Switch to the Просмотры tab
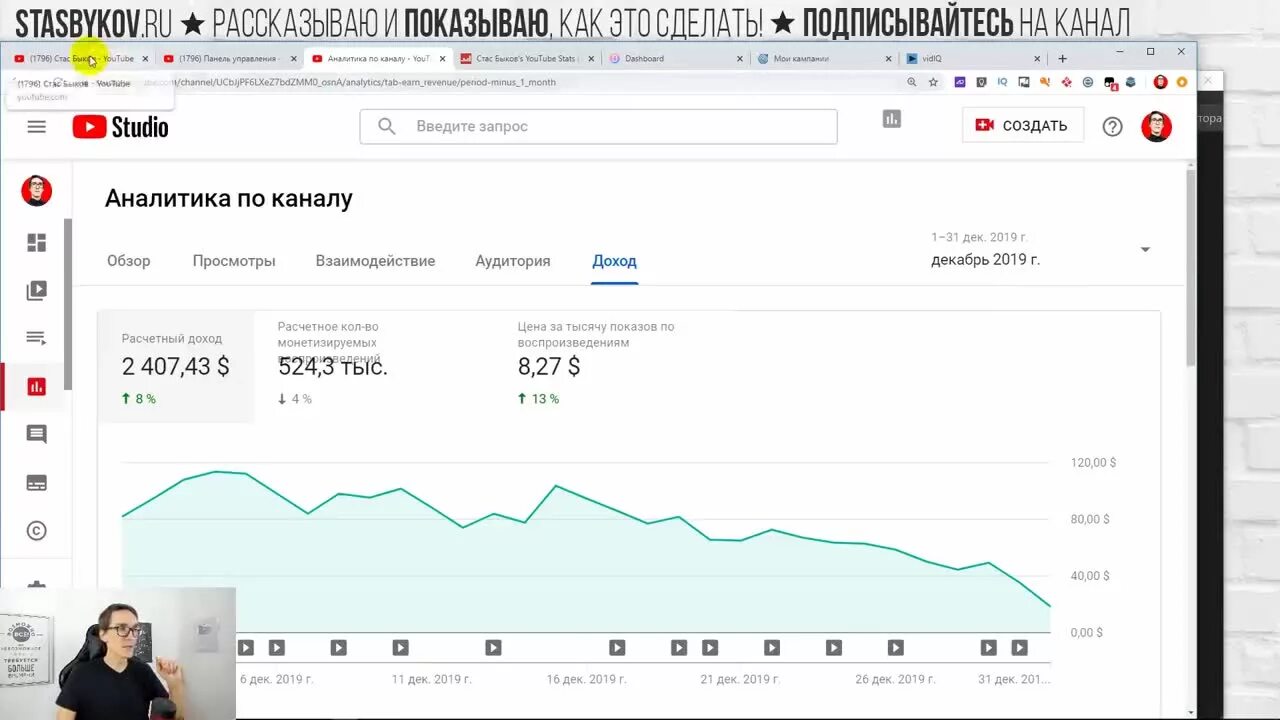The image size is (1280, 720). (x=234, y=261)
